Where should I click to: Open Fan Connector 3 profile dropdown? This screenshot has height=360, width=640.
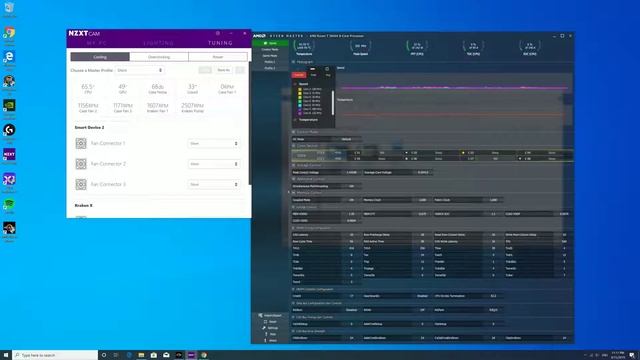213,184
